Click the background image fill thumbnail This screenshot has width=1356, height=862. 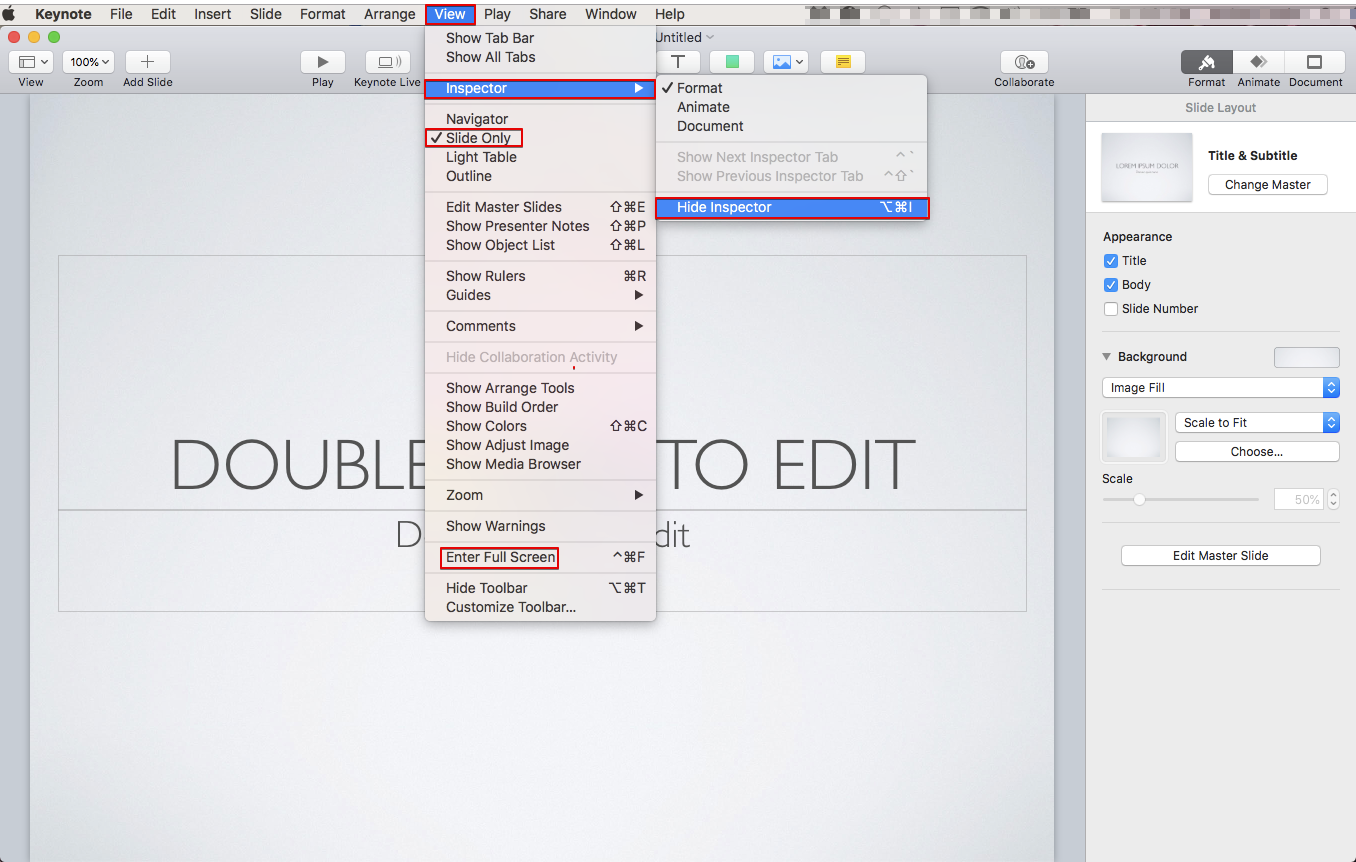click(1134, 438)
